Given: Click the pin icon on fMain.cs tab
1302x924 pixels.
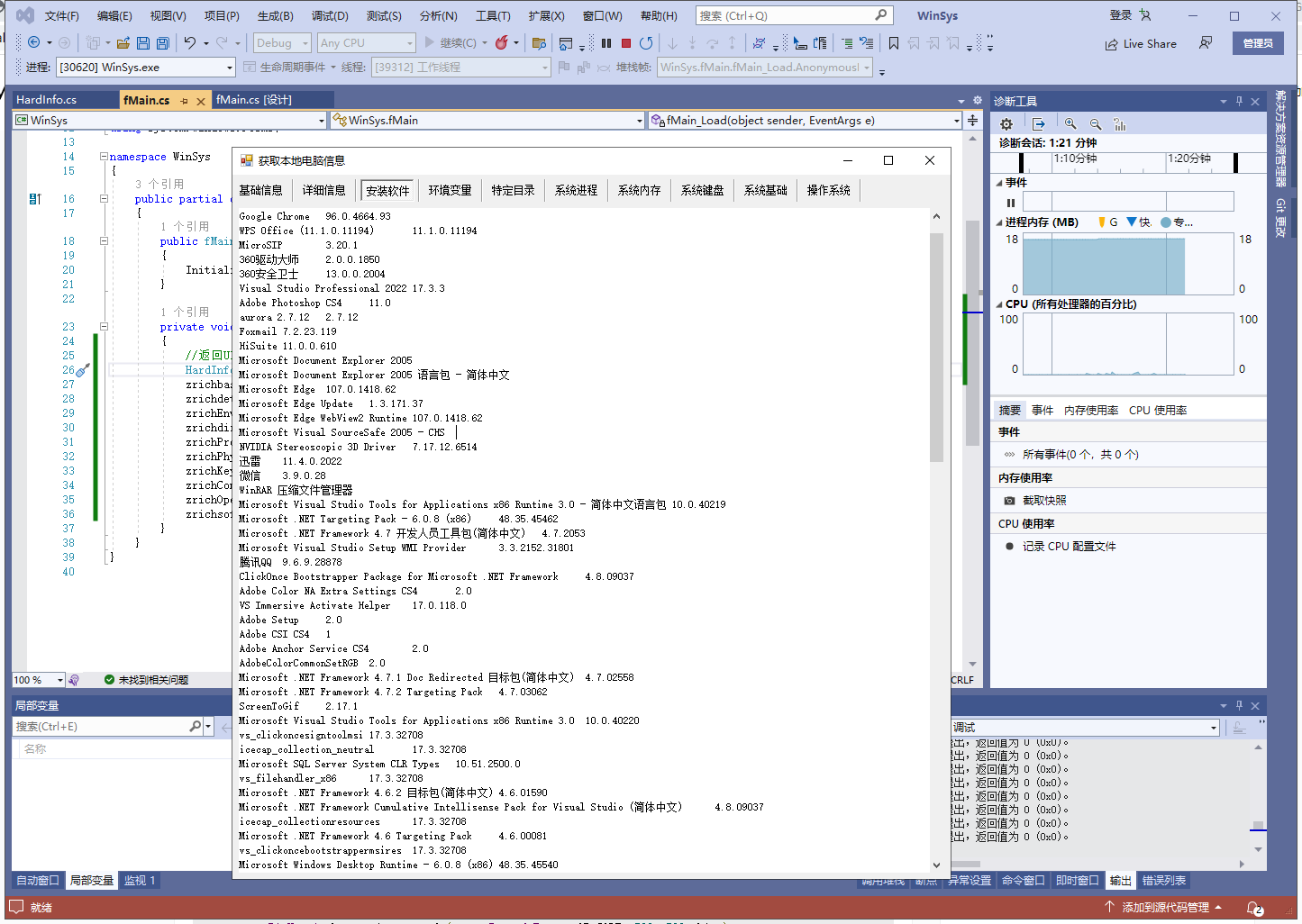Looking at the screenshot, I should (x=184, y=101).
